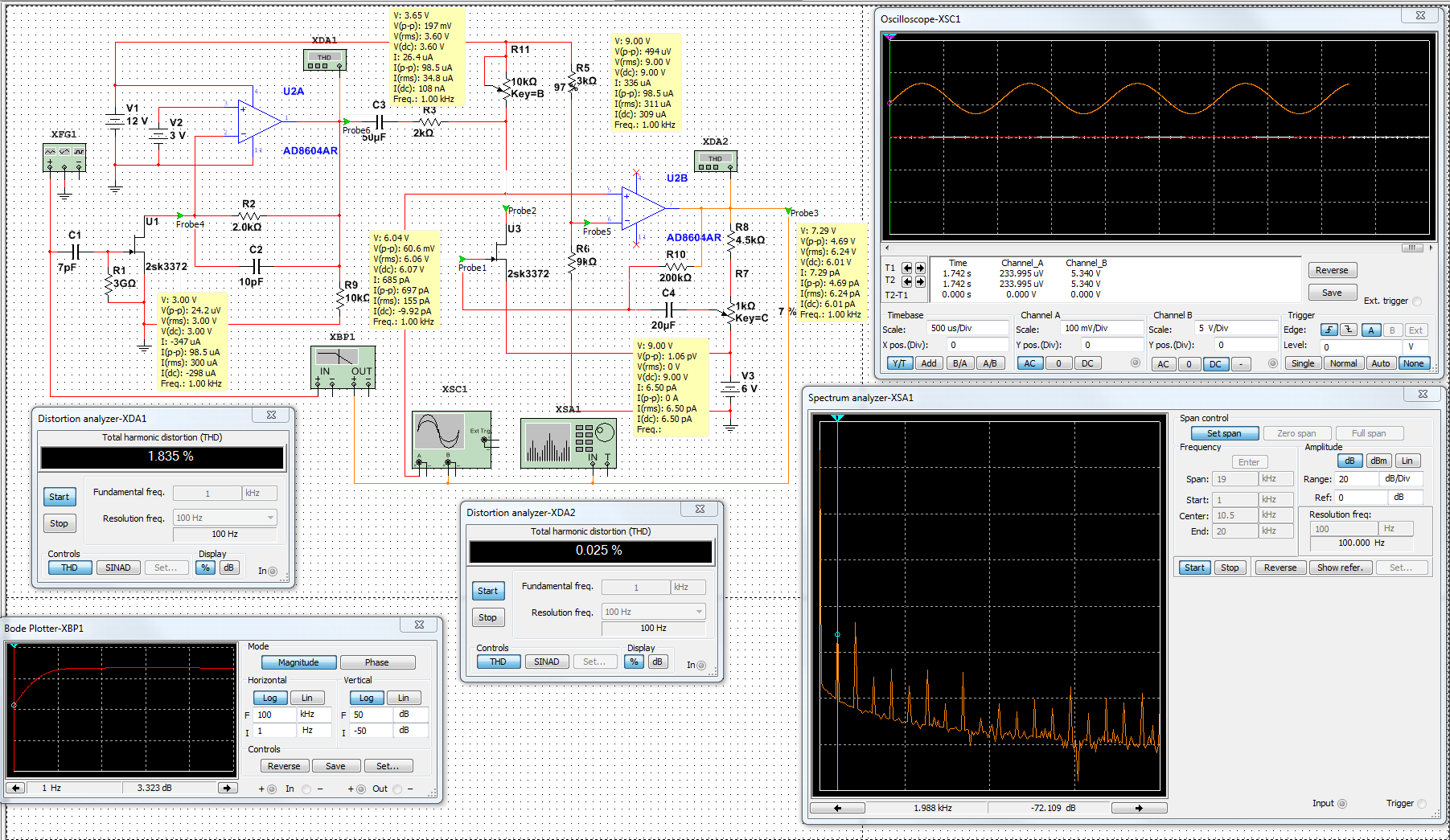Move oscilloscope T1 cursor left arrow
Image resolution: width=1450 pixels, height=840 pixels.
(x=907, y=268)
